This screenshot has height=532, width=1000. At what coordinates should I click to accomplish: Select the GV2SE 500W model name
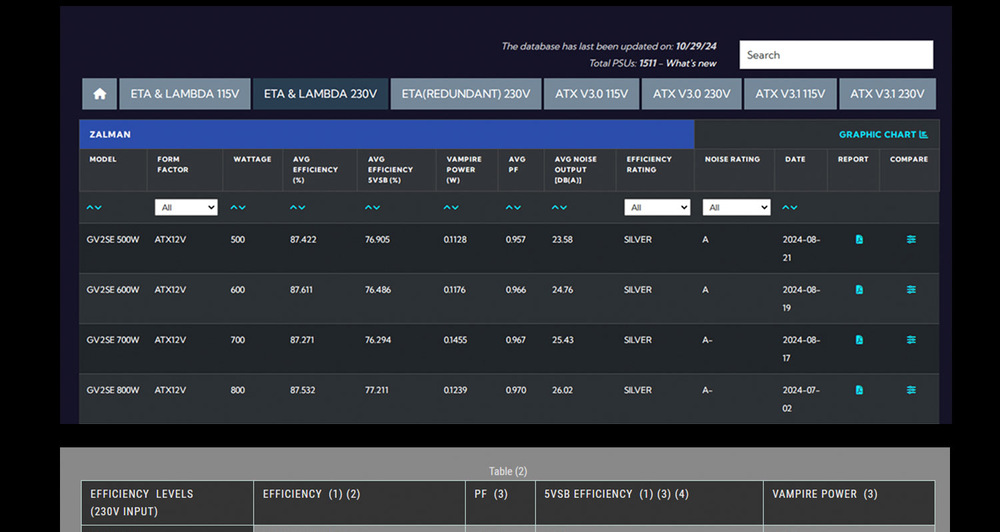pos(113,240)
